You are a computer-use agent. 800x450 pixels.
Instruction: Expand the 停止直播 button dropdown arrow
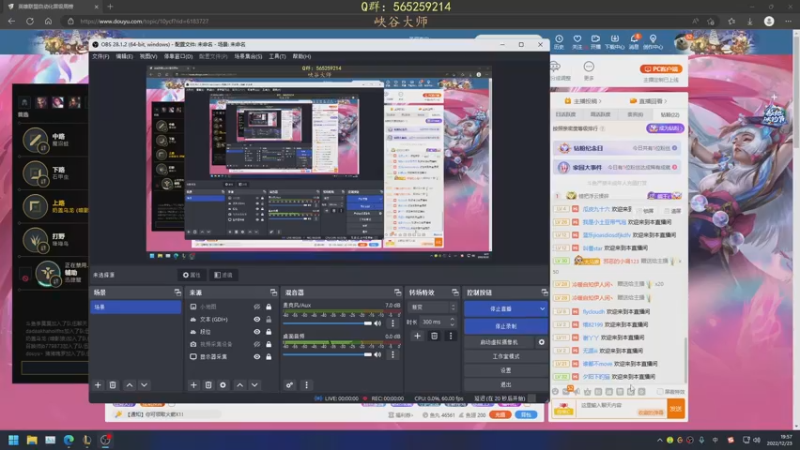(542, 309)
